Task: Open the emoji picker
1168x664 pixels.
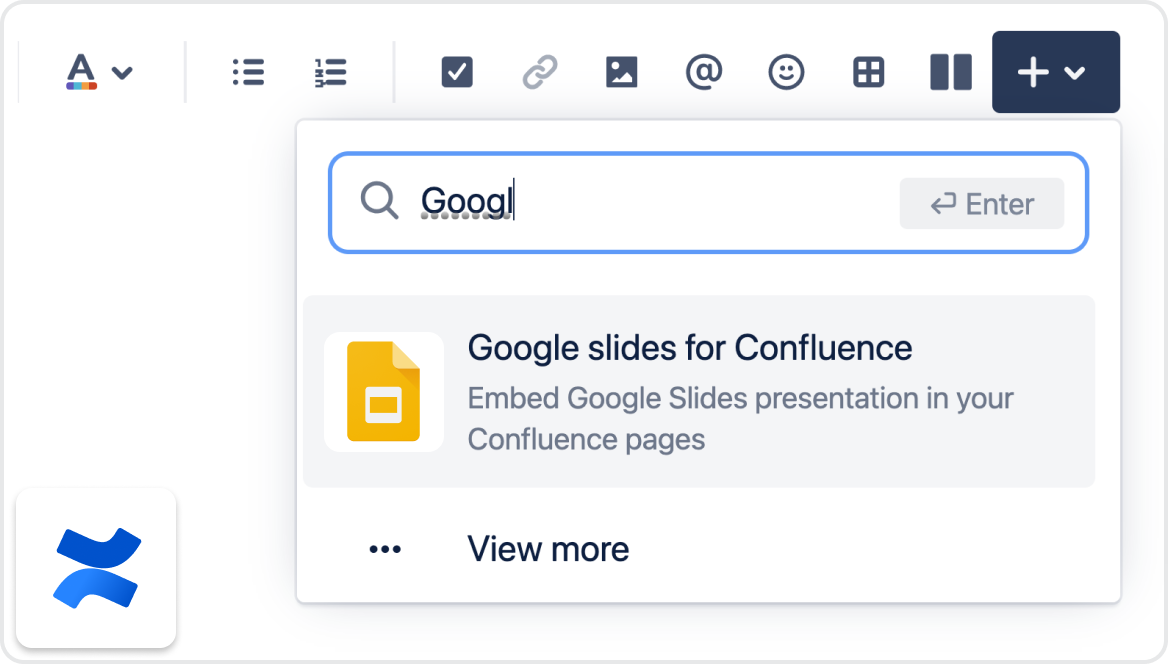Action: pyautogui.click(x=786, y=72)
